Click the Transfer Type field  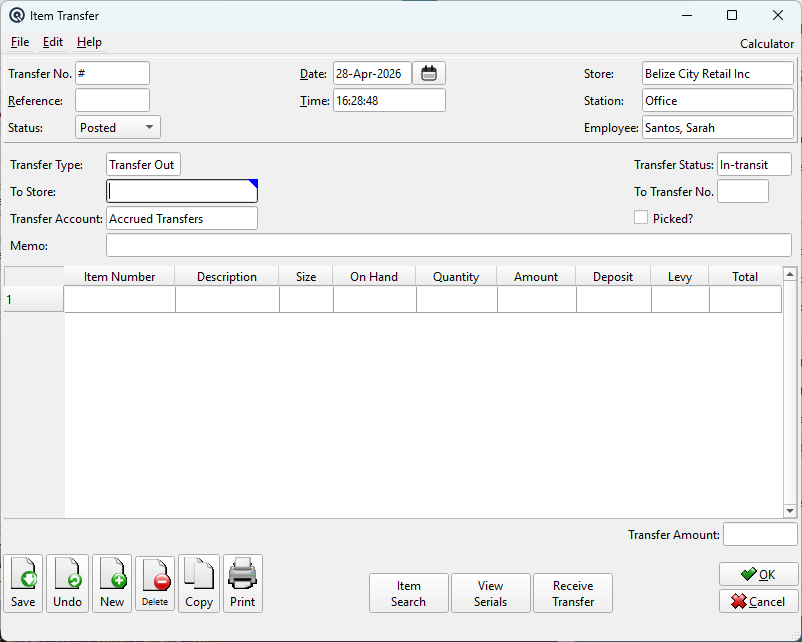[x=143, y=164]
